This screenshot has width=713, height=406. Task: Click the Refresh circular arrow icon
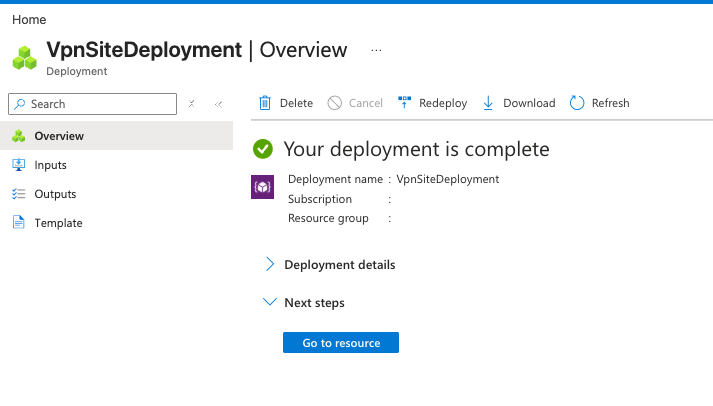[577, 103]
